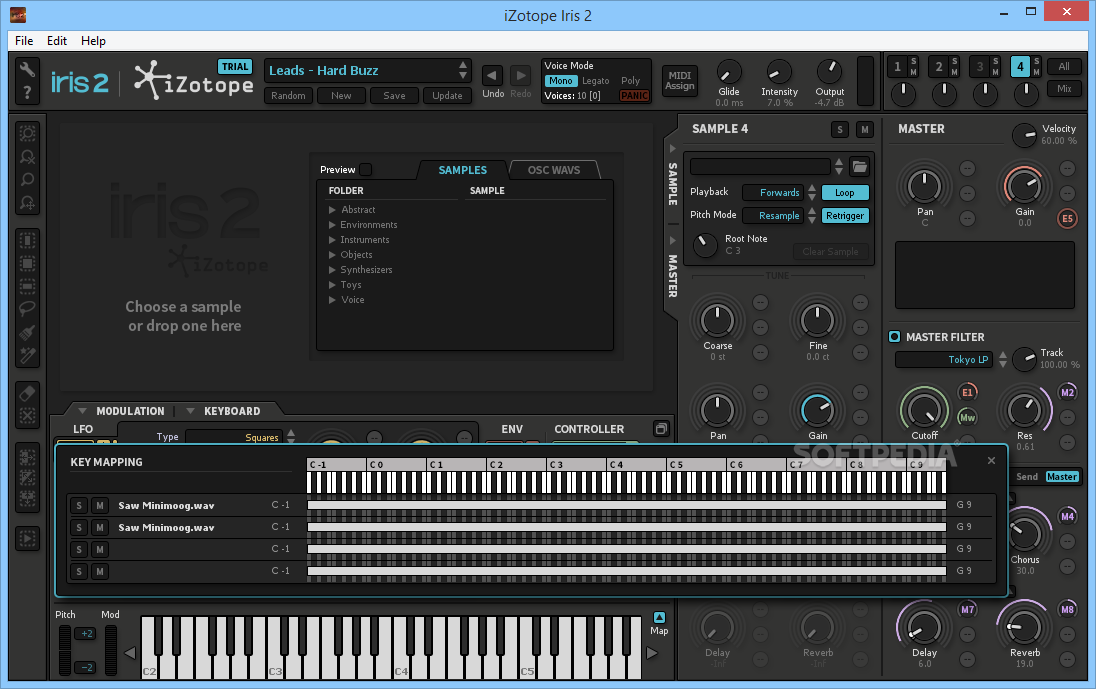Switch to the SAMPLES tab
1096x689 pixels.
click(x=462, y=170)
